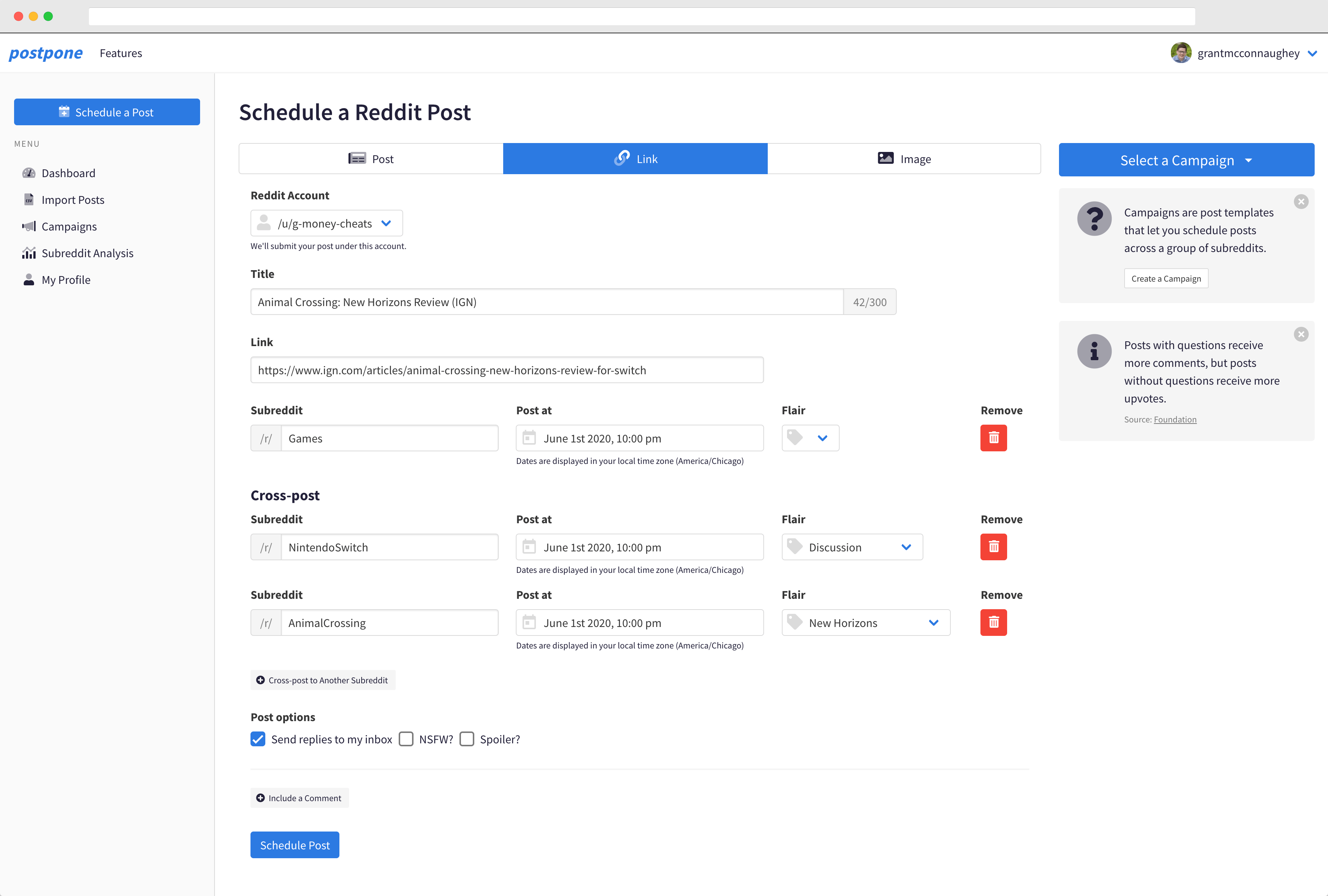Switch to the Image tab

coord(903,159)
